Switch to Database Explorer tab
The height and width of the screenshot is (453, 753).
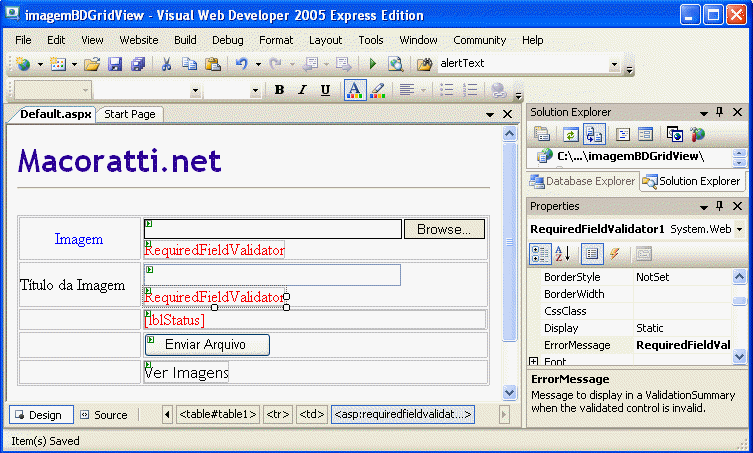[582, 181]
